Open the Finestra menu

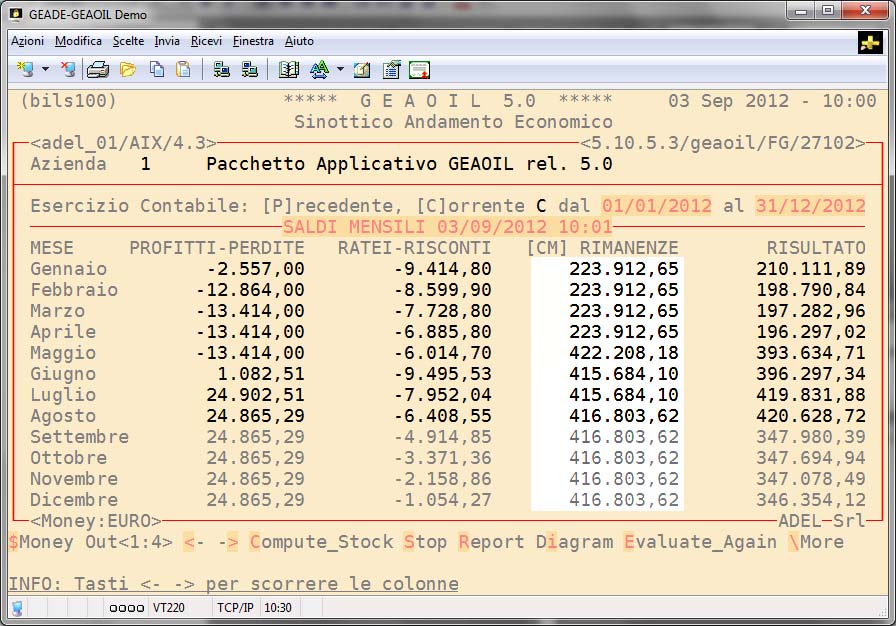(253, 41)
